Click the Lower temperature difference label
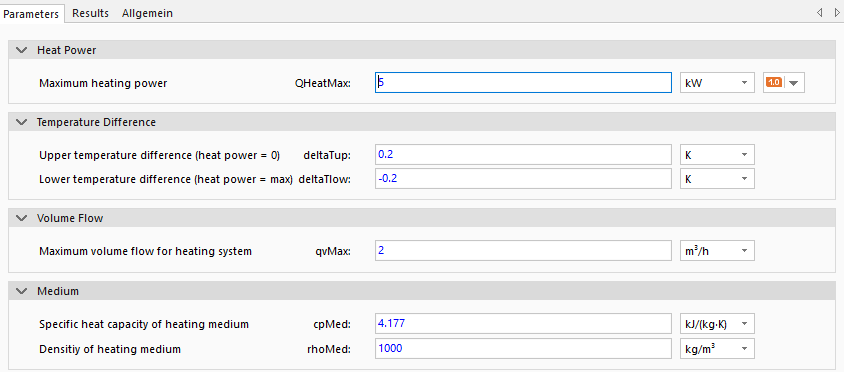 (166, 179)
